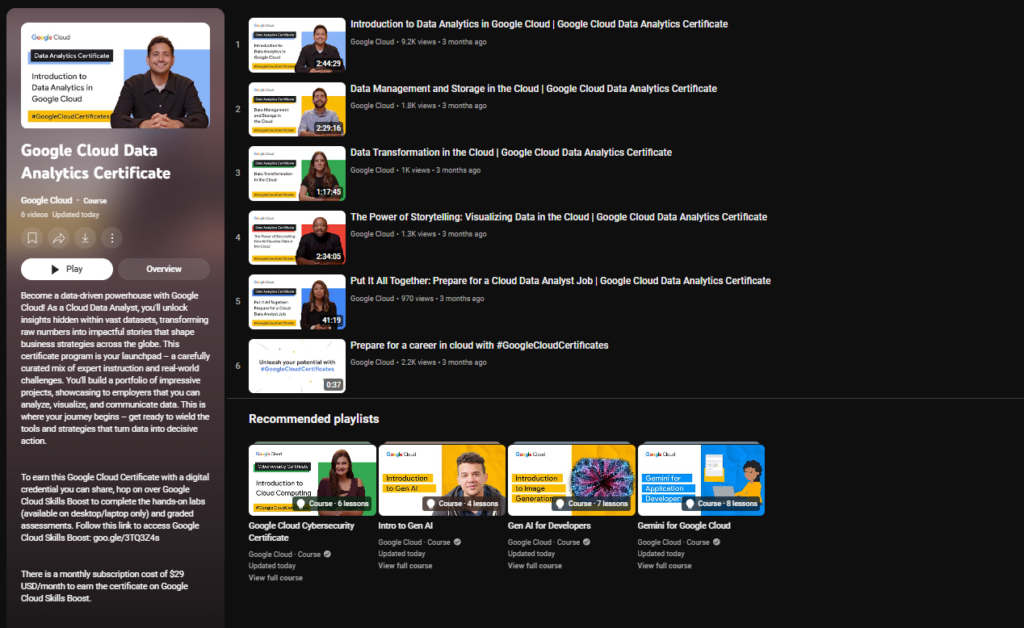Click verified checkmark beside Gemini for Google Cloud channel
The height and width of the screenshot is (628, 1024).
717,542
